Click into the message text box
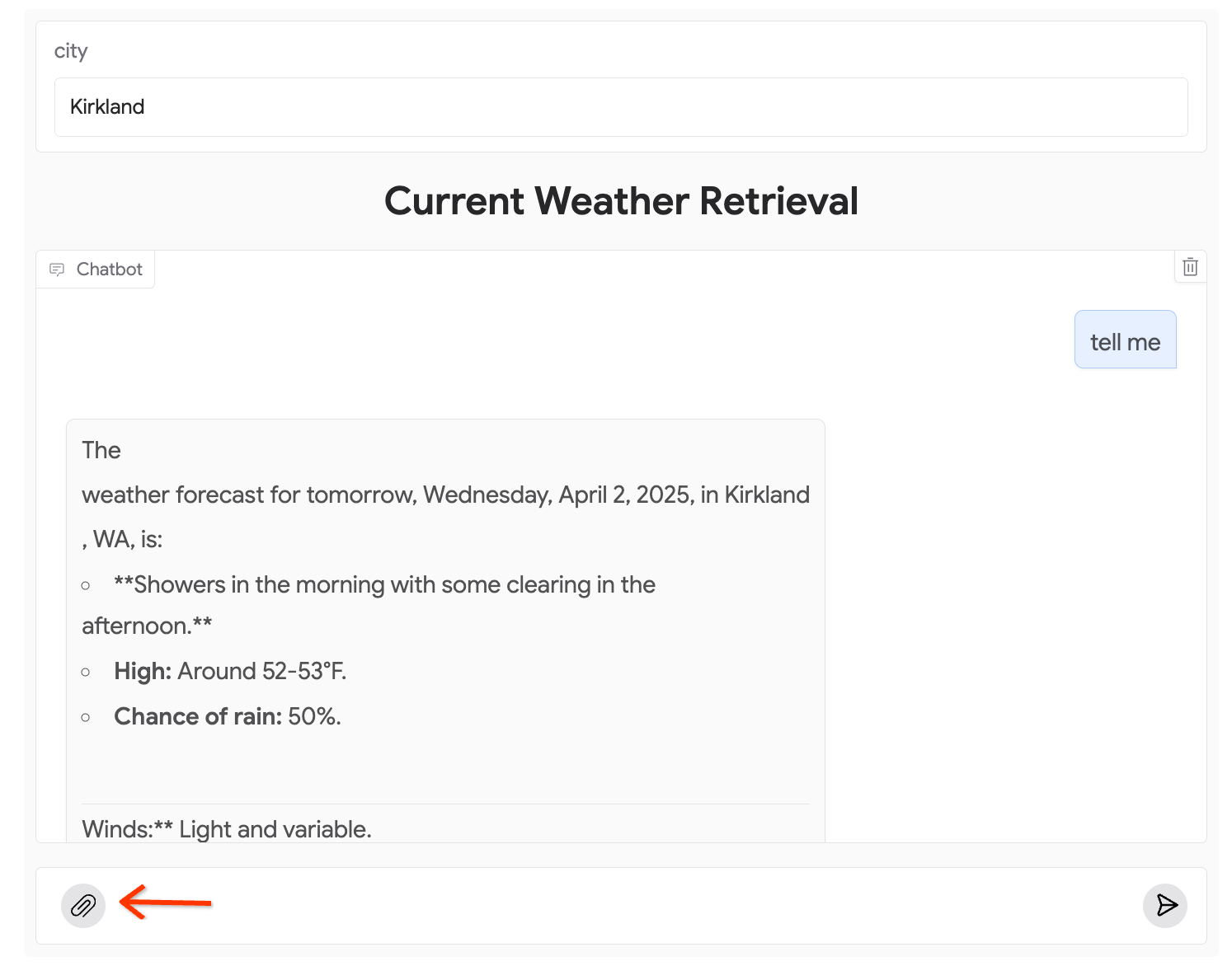The height and width of the screenshot is (966, 1232). coord(618,906)
